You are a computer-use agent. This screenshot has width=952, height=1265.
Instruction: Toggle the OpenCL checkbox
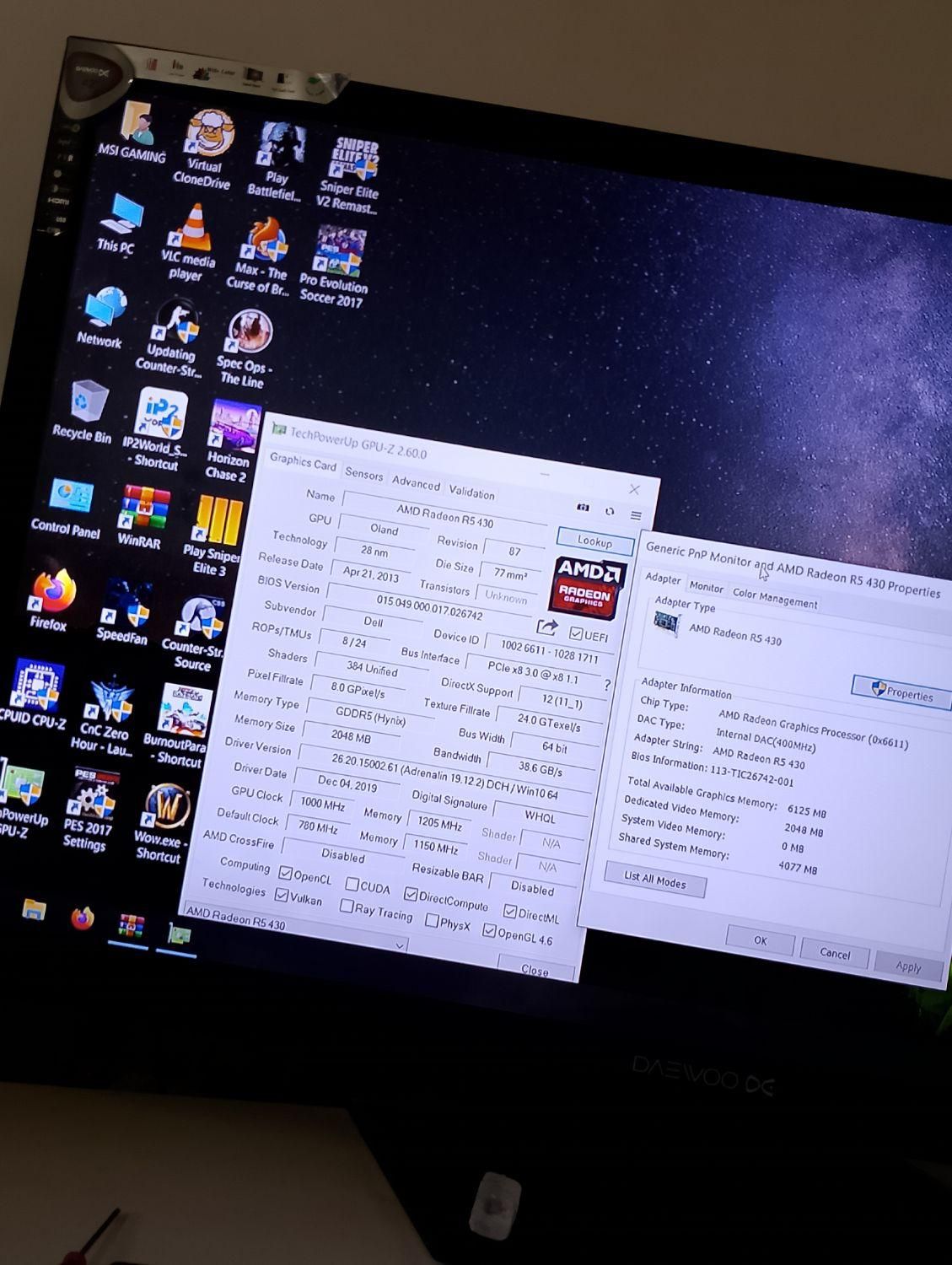coord(285,873)
